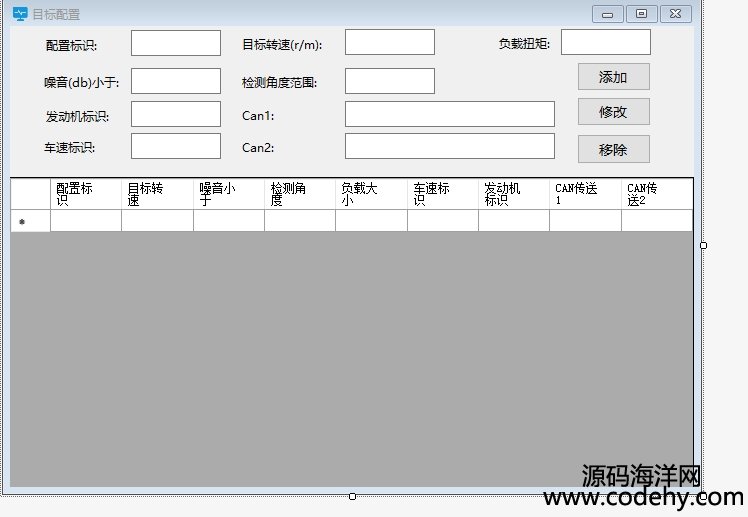Close the 目标配置 window

[676, 14]
